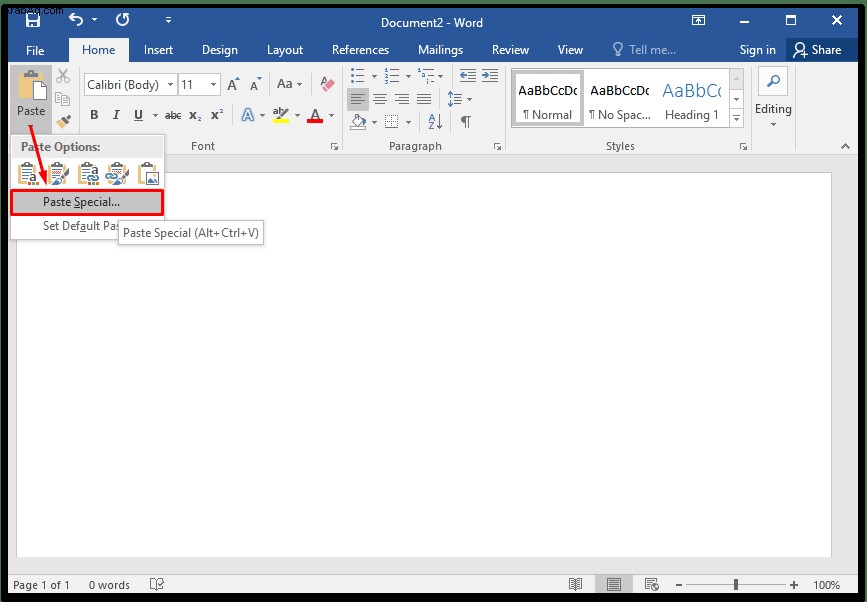Apply the Normal style
Viewport: 867px width, 602px height.
tap(547, 98)
